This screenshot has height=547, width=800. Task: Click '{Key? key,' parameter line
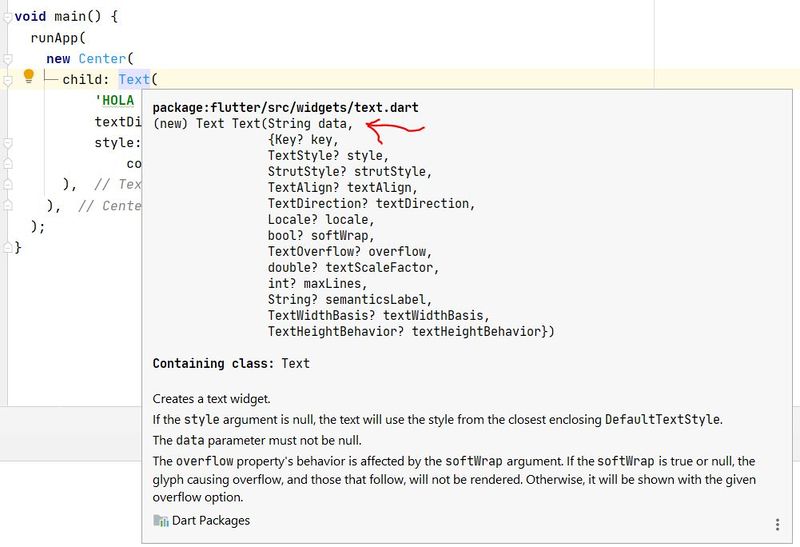pyautogui.click(x=303, y=140)
